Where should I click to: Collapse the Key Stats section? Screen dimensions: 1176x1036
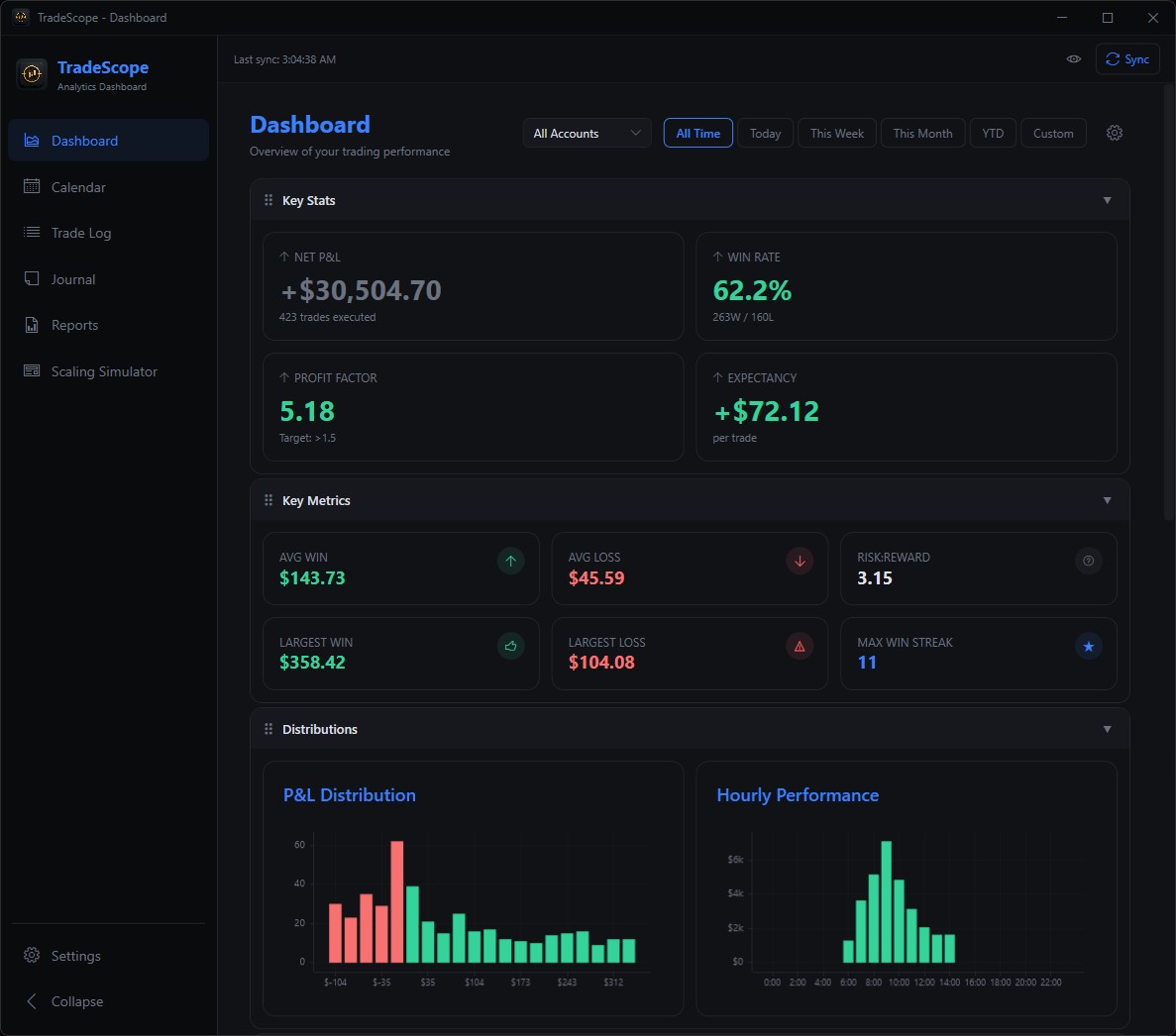pos(1107,199)
